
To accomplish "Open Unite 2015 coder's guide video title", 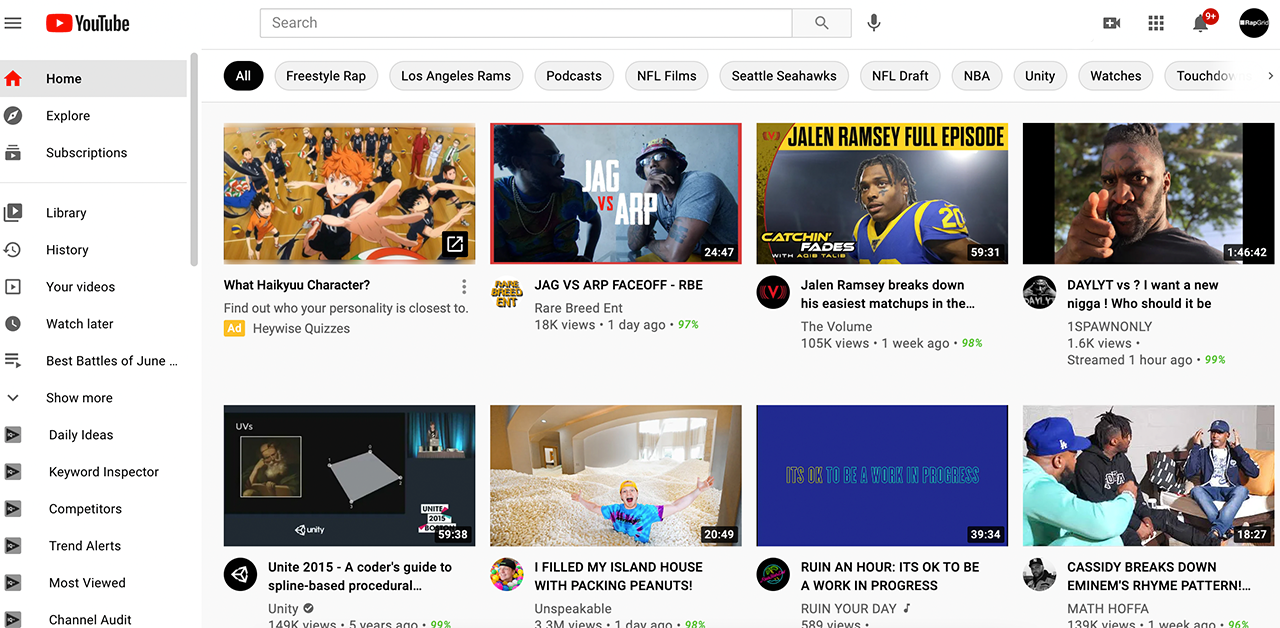I will (360, 576).
